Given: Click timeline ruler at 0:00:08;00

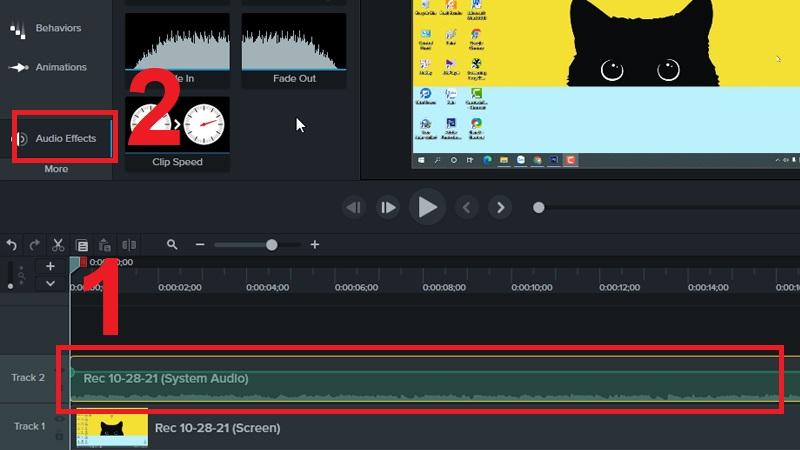Looking at the screenshot, I should pos(444,287).
